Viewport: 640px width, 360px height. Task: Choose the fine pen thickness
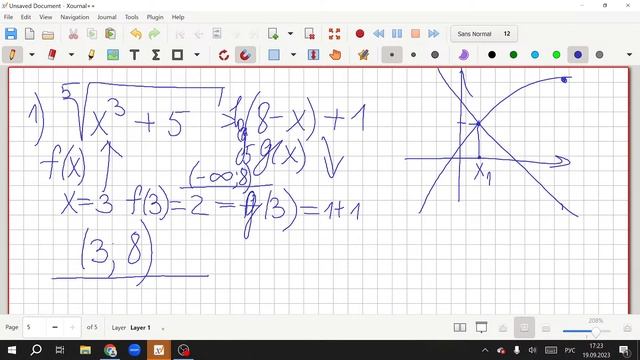point(392,55)
